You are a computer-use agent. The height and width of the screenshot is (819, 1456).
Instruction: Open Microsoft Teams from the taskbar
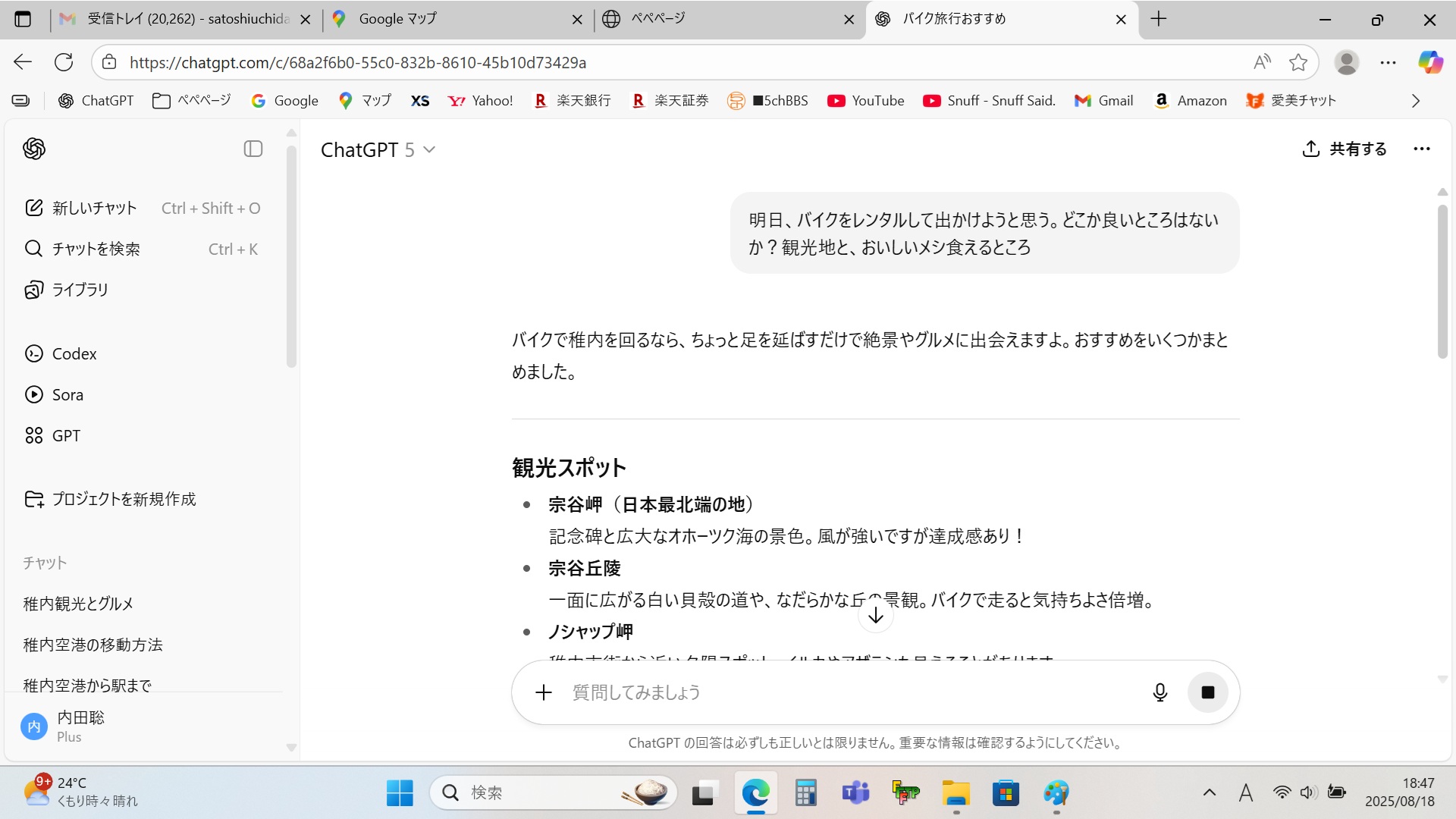855,793
